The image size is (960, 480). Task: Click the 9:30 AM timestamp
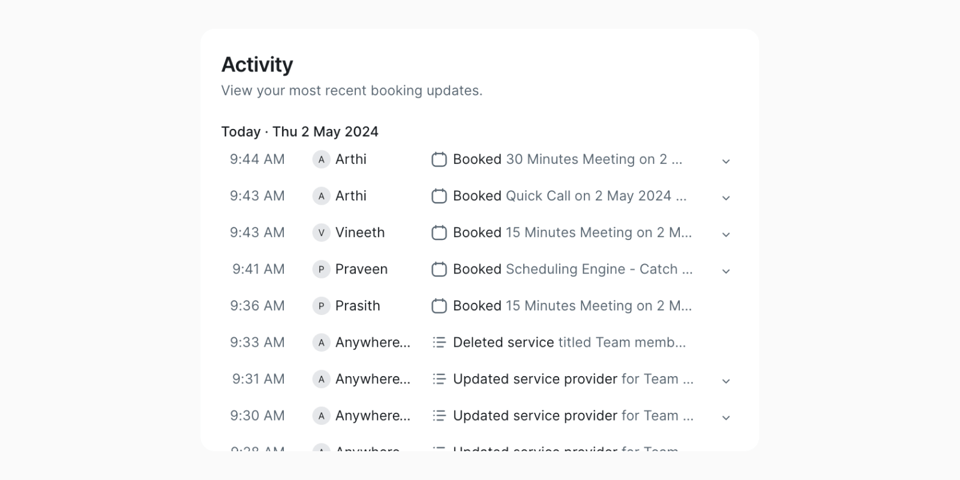(x=257, y=416)
